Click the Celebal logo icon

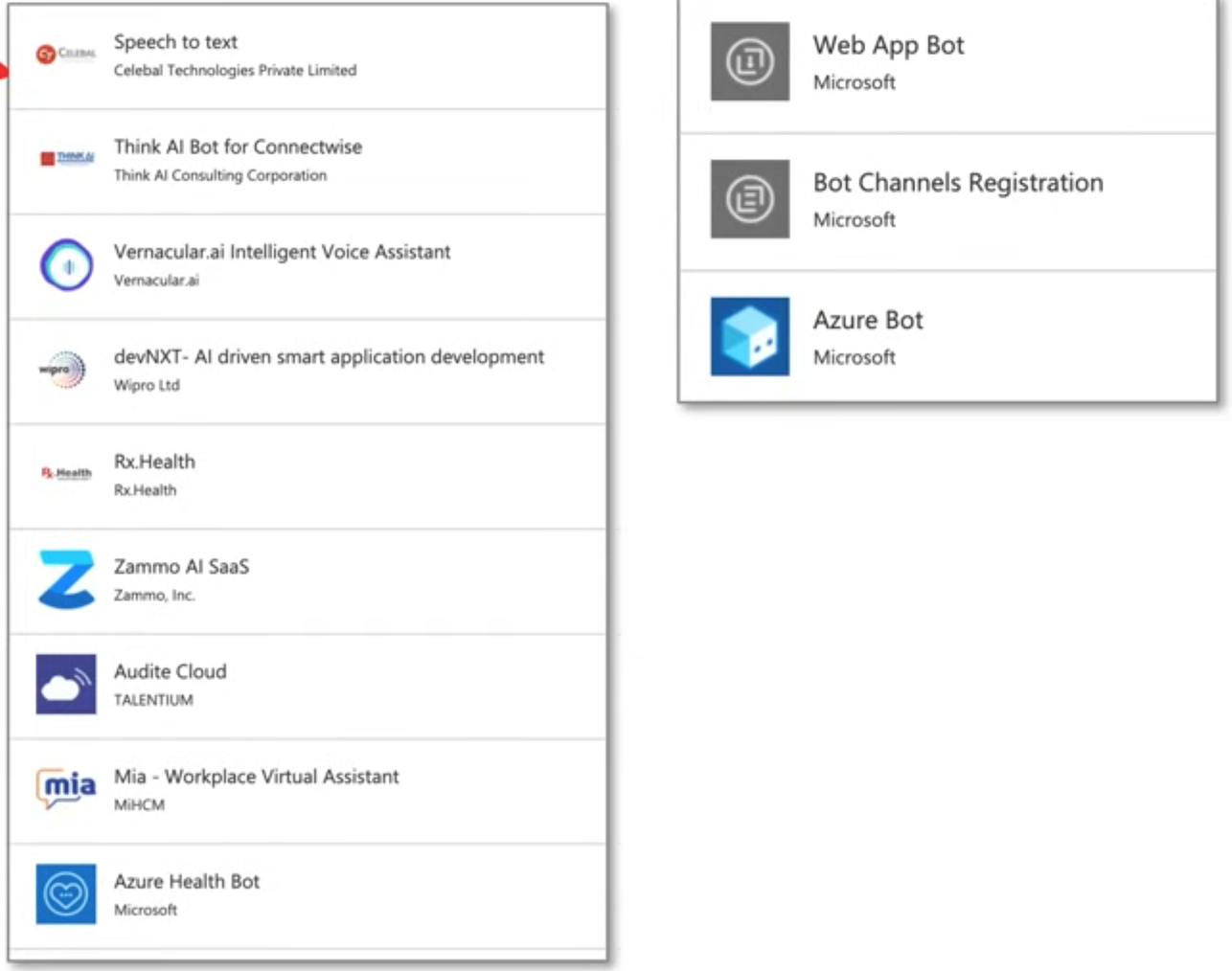click(x=66, y=54)
